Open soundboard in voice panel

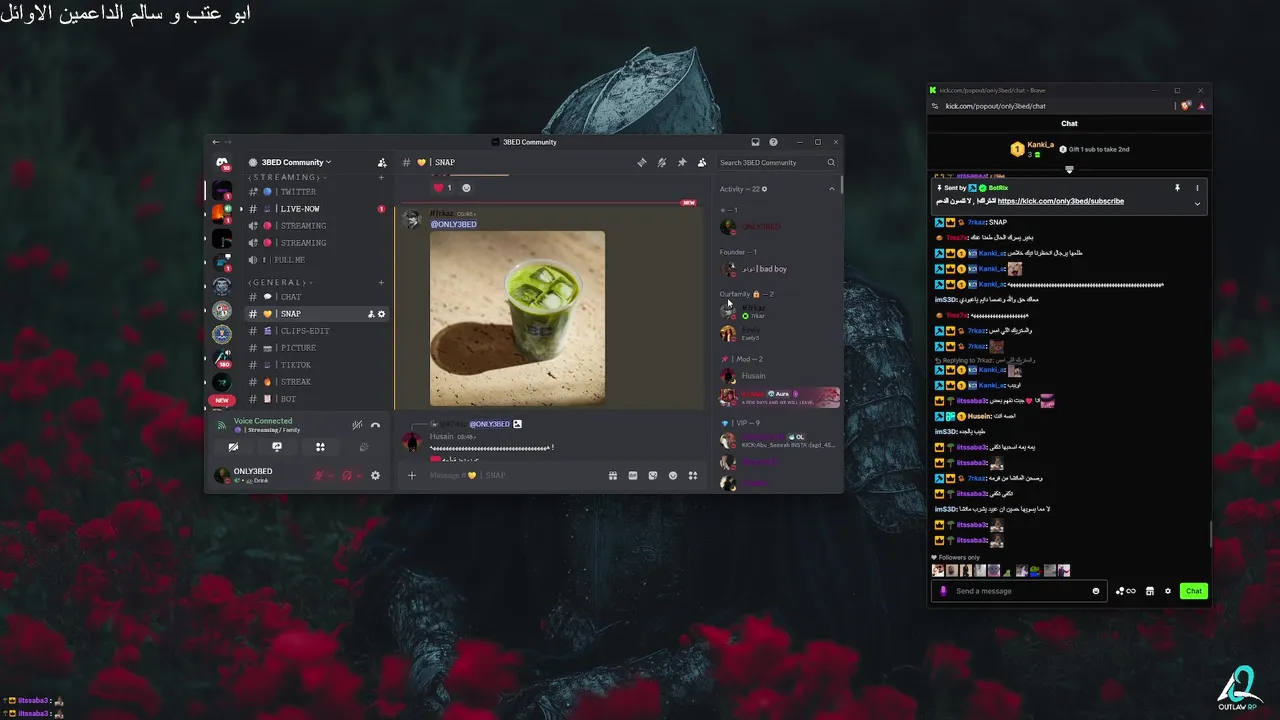pyautogui.click(x=364, y=447)
